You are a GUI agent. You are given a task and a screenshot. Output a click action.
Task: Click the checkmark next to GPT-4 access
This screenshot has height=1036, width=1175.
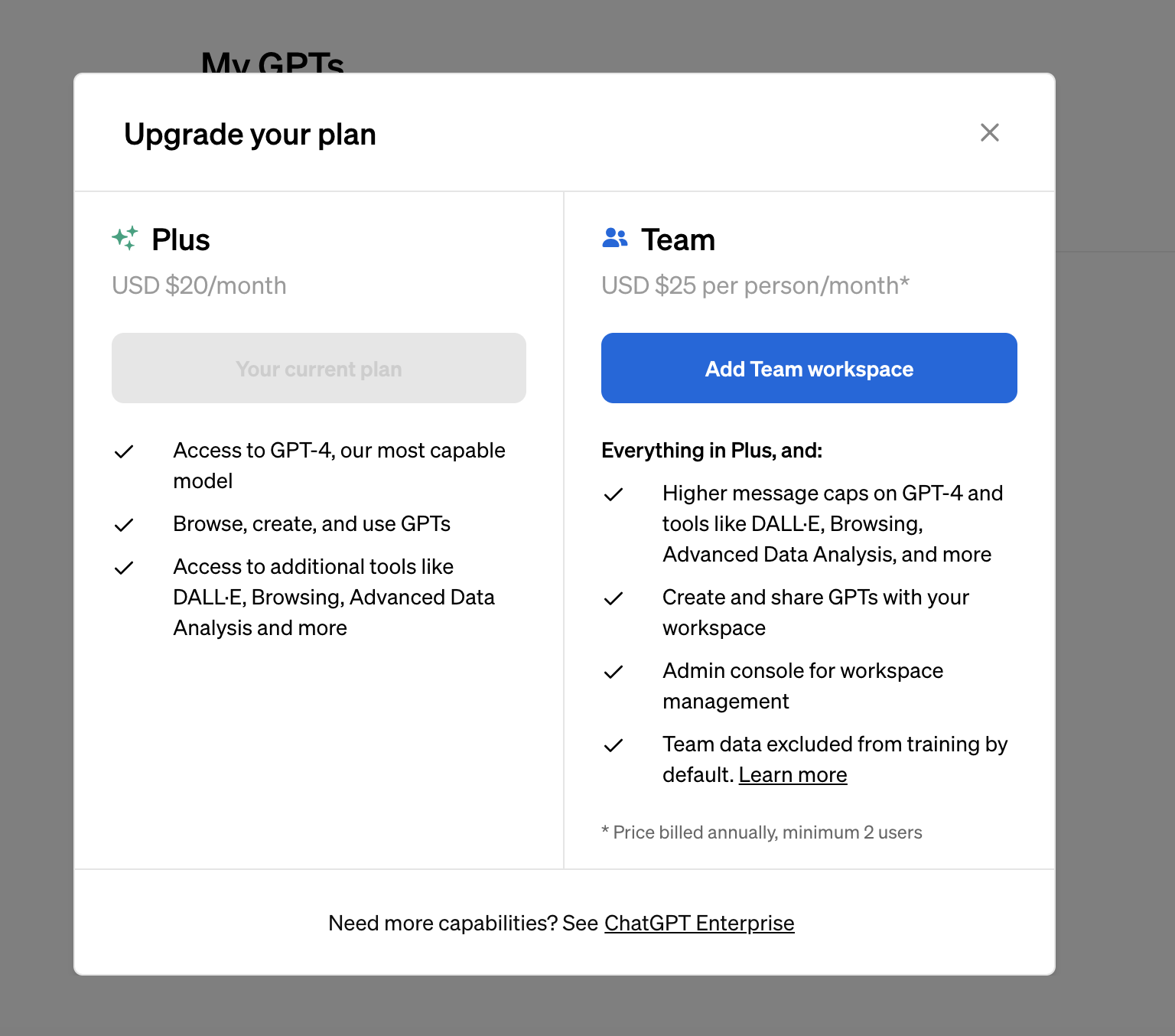(x=124, y=451)
